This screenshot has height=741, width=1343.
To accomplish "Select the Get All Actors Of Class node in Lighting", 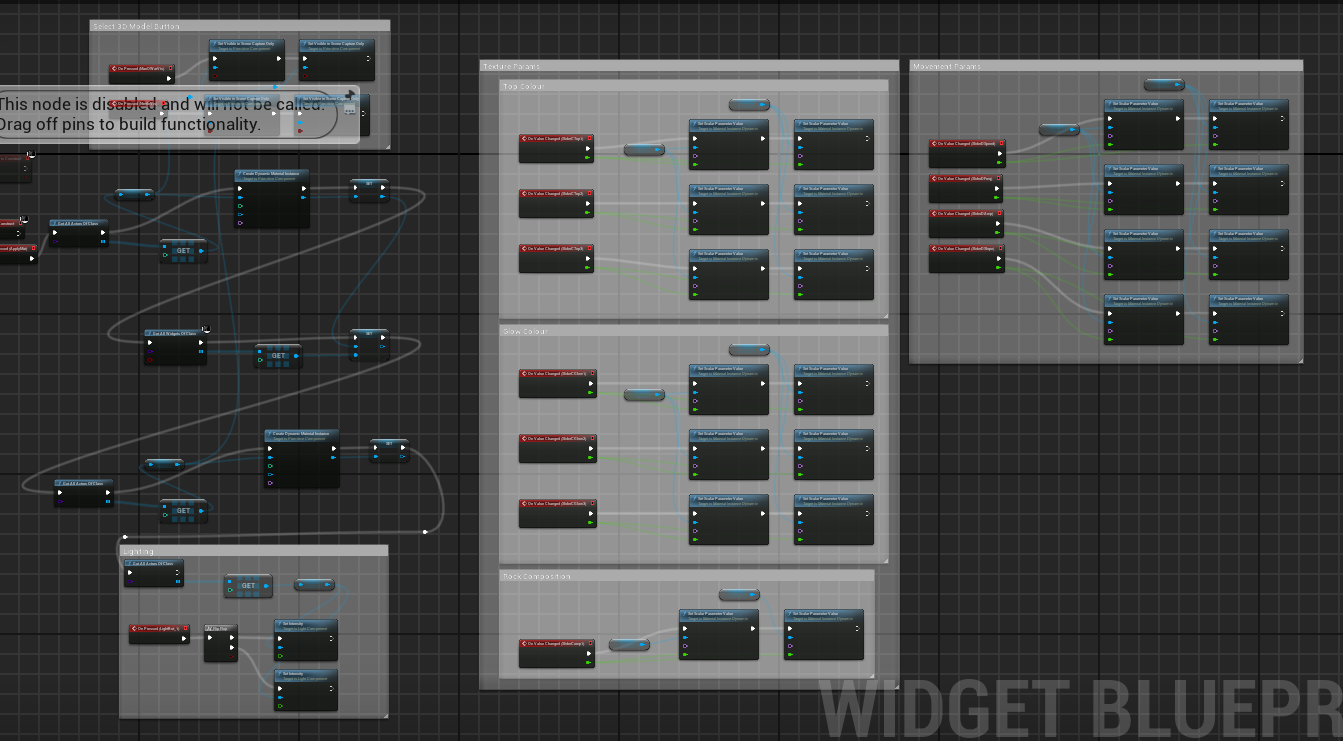I will pyautogui.click(x=154, y=573).
